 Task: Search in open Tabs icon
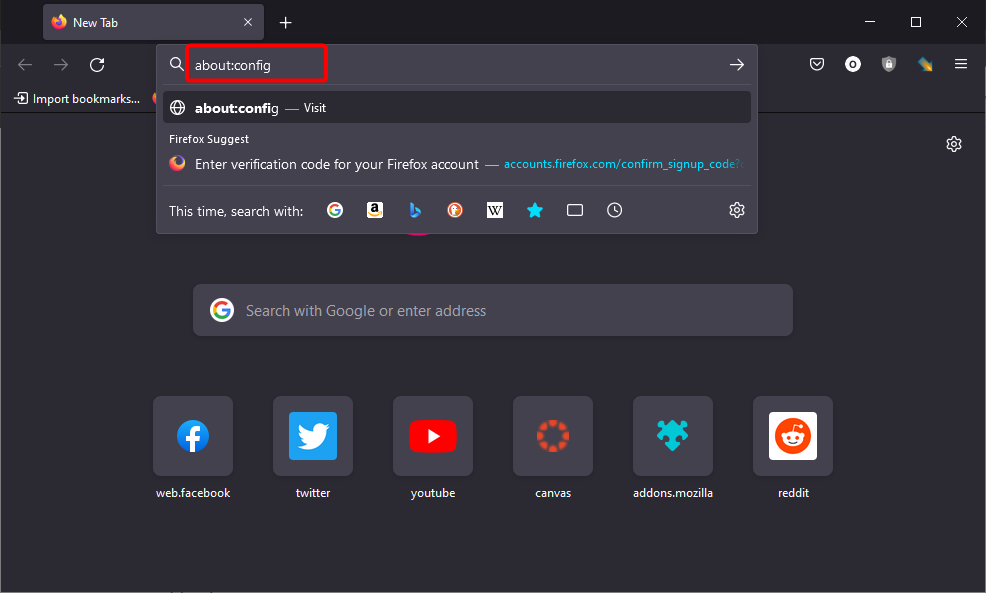coord(575,210)
